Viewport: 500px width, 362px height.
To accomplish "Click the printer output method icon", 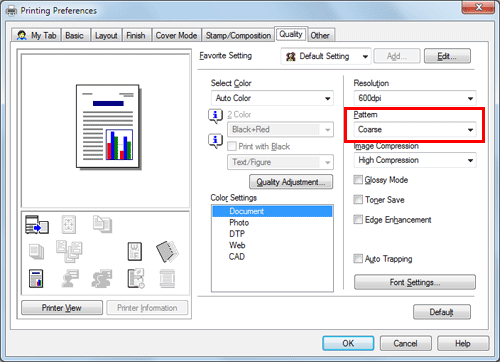I will point(37,224).
